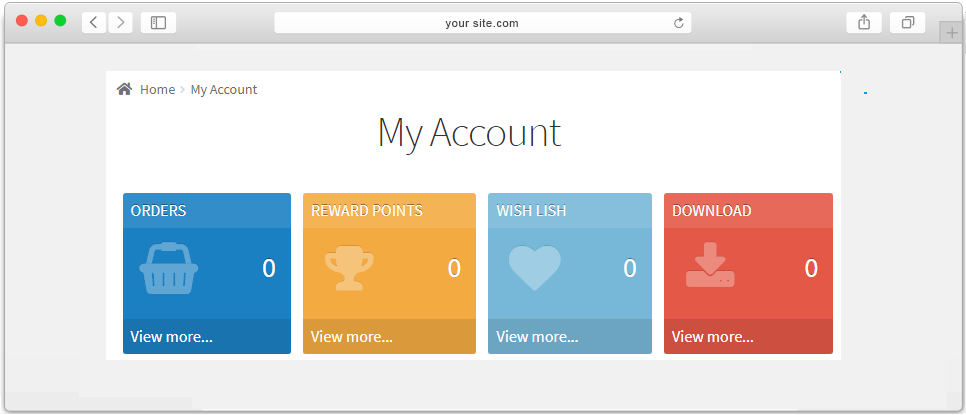Click the shopping basket icon in Orders
The width and height of the screenshot is (966, 415).
[x=169, y=268]
